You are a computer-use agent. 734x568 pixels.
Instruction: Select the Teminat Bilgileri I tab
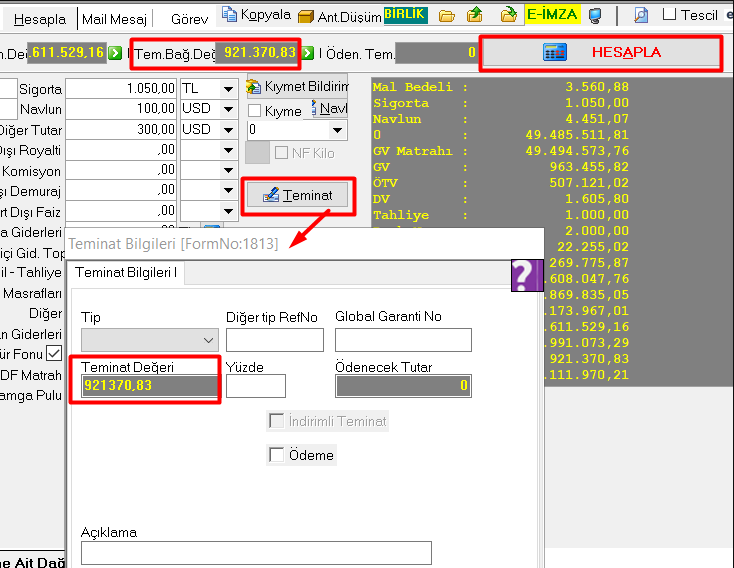[x=125, y=272]
